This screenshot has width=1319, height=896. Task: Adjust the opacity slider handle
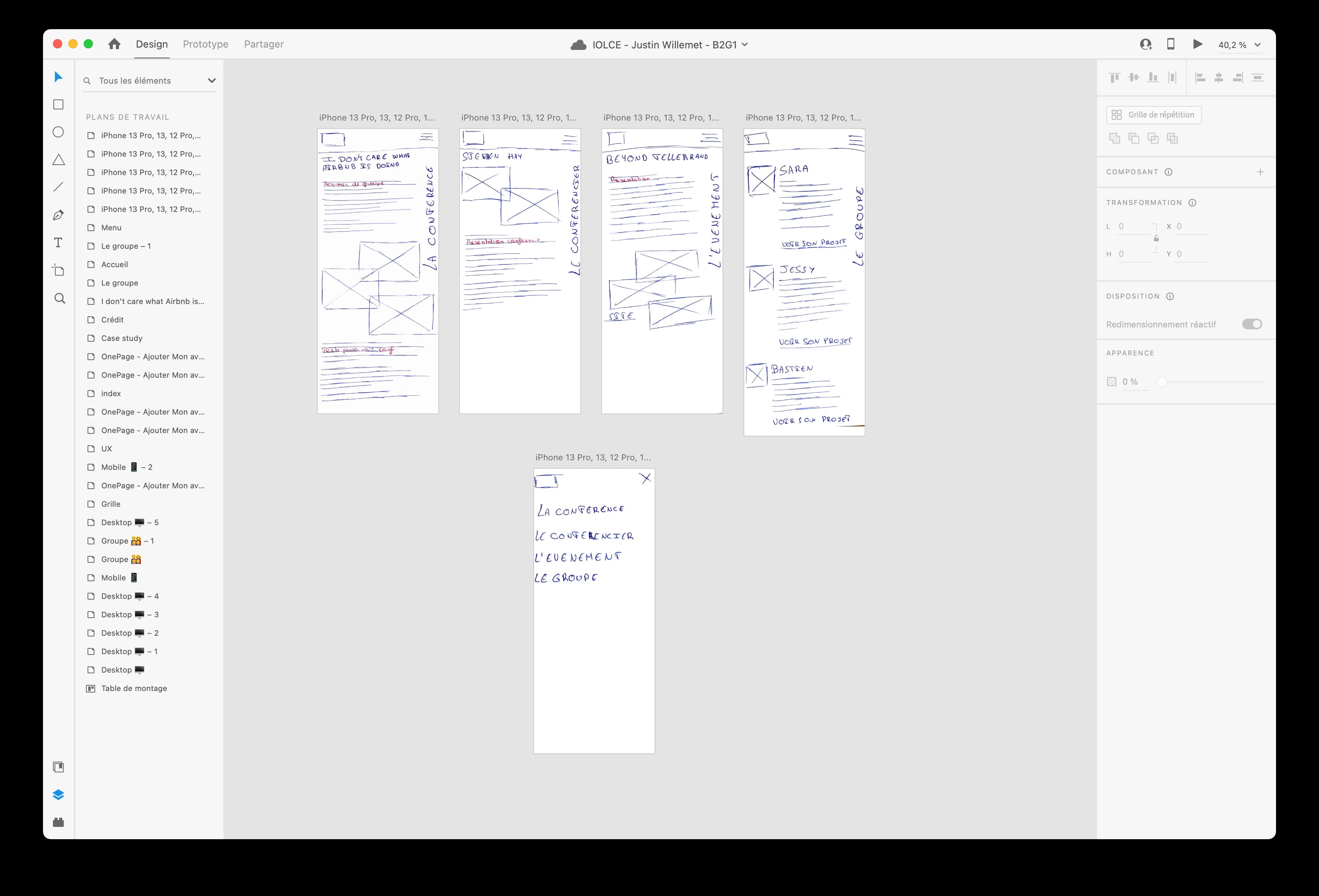pyautogui.click(x=1162, y=382)
